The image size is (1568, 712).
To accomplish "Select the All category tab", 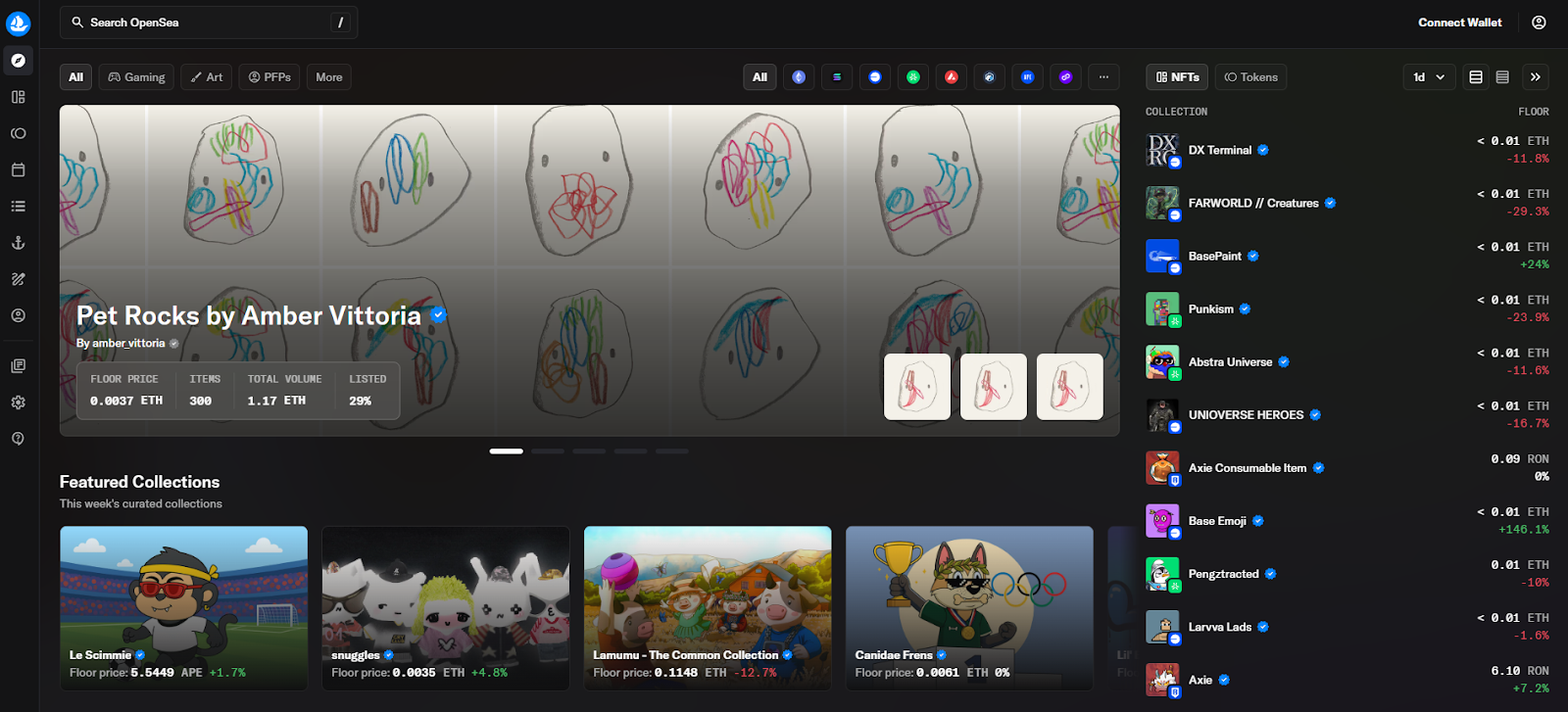I will [x=75, y=77].
